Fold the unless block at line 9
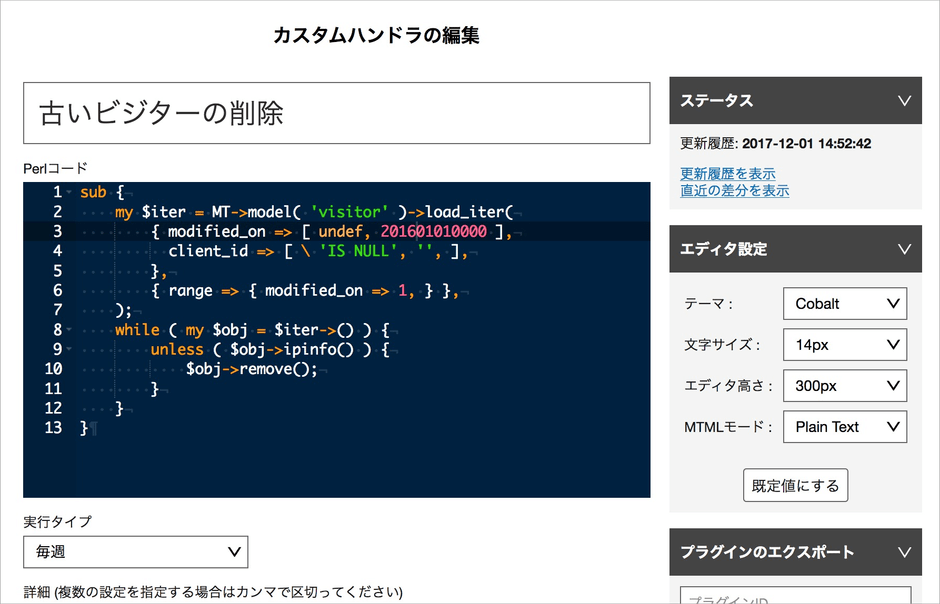Screen dimensions: 940x604 [x=69, y=349]
